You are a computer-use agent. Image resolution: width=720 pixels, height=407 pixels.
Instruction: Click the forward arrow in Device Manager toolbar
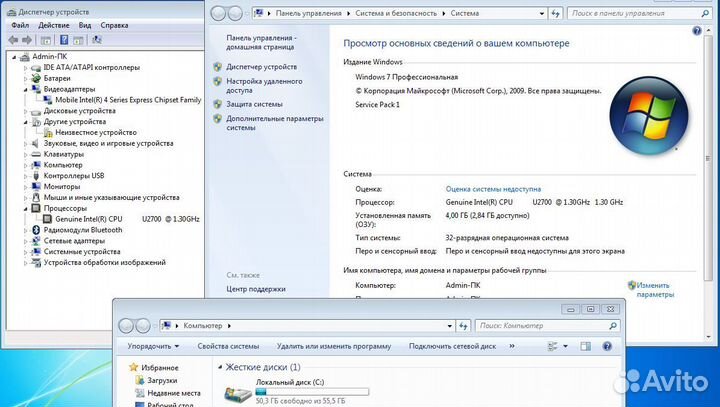pos(27,40)
